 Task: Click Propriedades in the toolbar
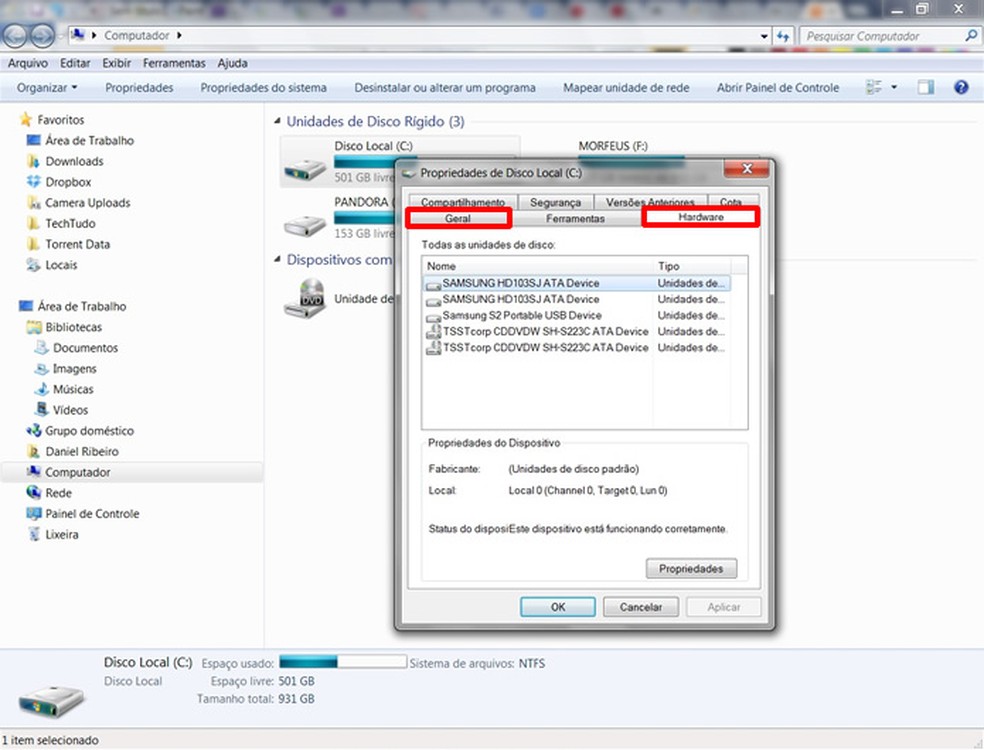click(139, 88)
